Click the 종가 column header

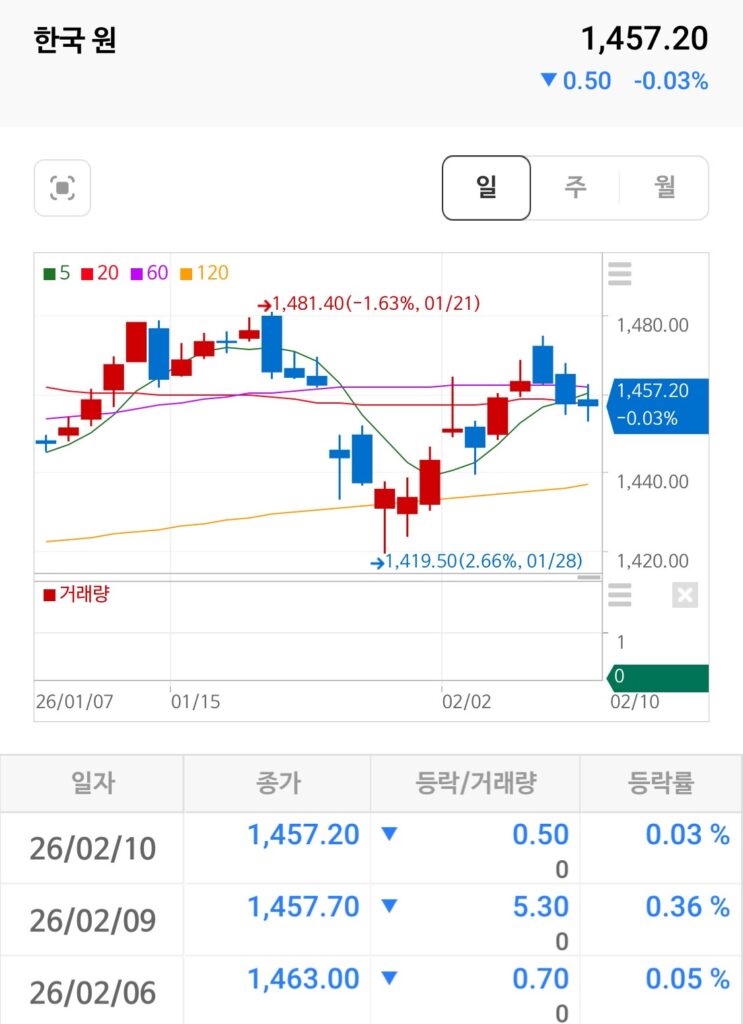pos(276,783)
